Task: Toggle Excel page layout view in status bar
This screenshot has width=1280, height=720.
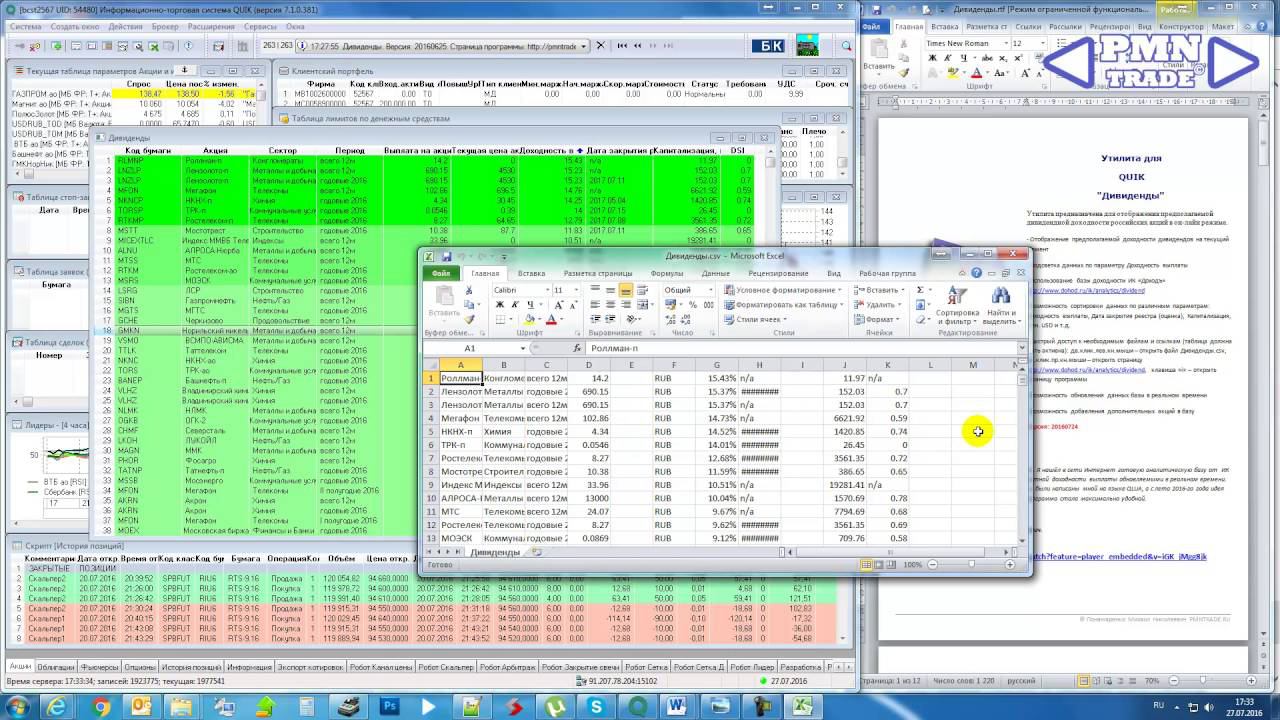Action: 879,565
